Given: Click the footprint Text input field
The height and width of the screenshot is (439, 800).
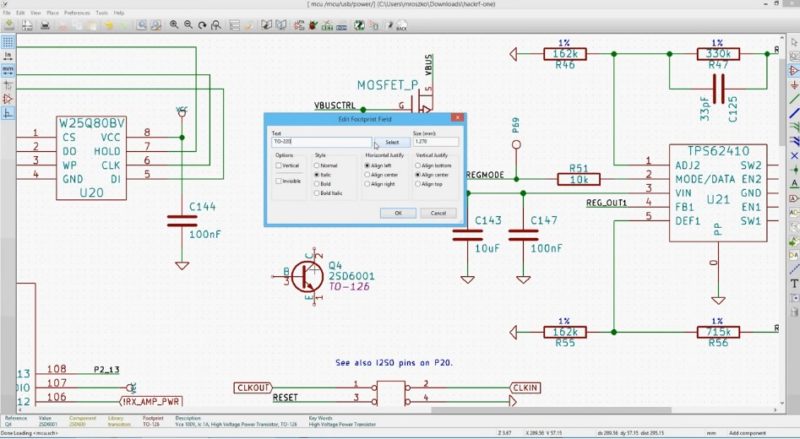Looking at the screenshot, I should click(321, 141).
